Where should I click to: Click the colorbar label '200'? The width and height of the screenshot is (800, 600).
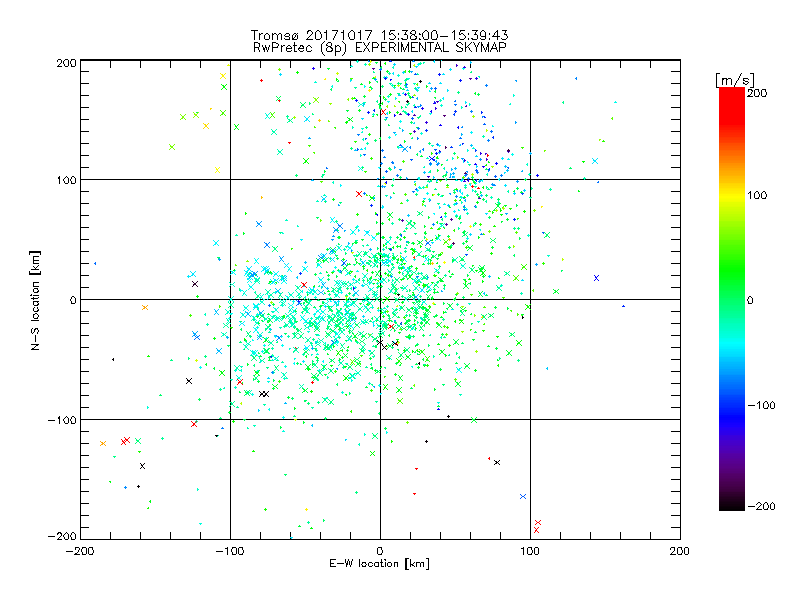click(x=757, y=93)
